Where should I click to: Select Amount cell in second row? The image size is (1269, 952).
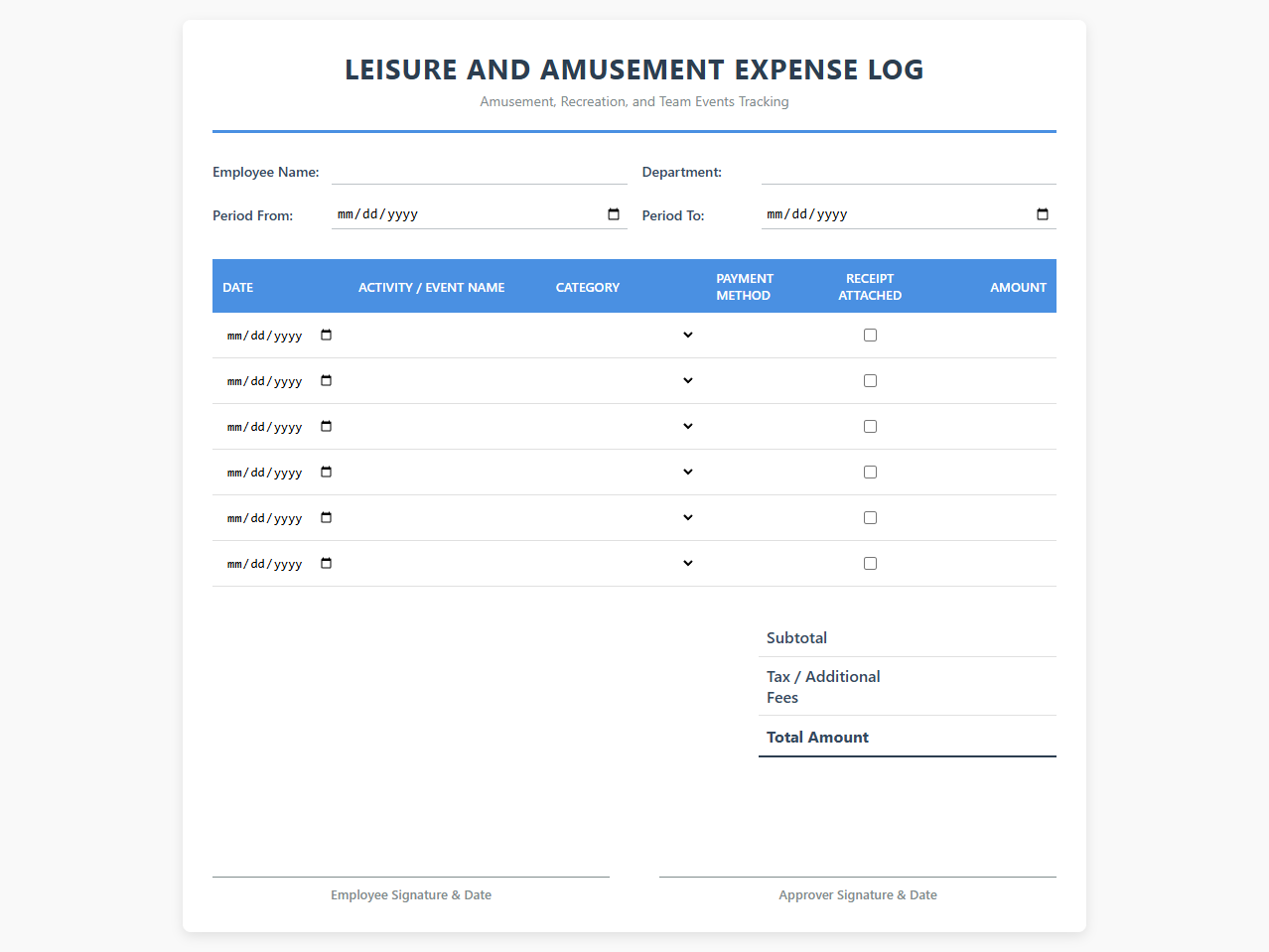[x=989, y=381]
